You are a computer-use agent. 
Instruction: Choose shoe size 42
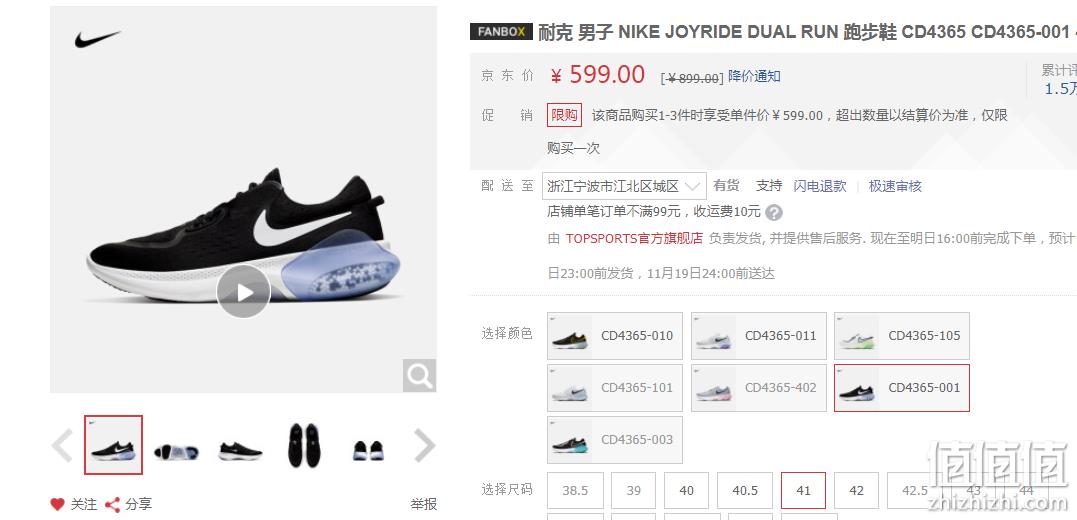pos(856,490)
